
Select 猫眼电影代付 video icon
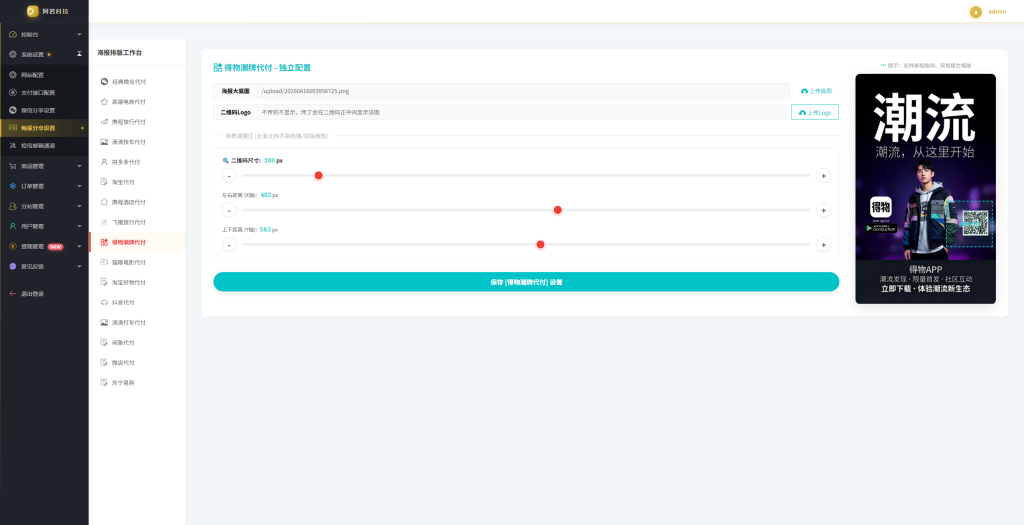coord(104,262)
